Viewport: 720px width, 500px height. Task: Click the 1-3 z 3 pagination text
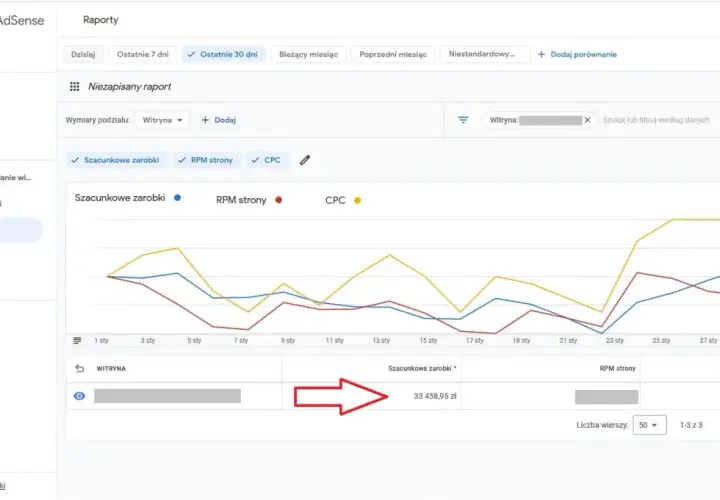[x=691, y=425]
